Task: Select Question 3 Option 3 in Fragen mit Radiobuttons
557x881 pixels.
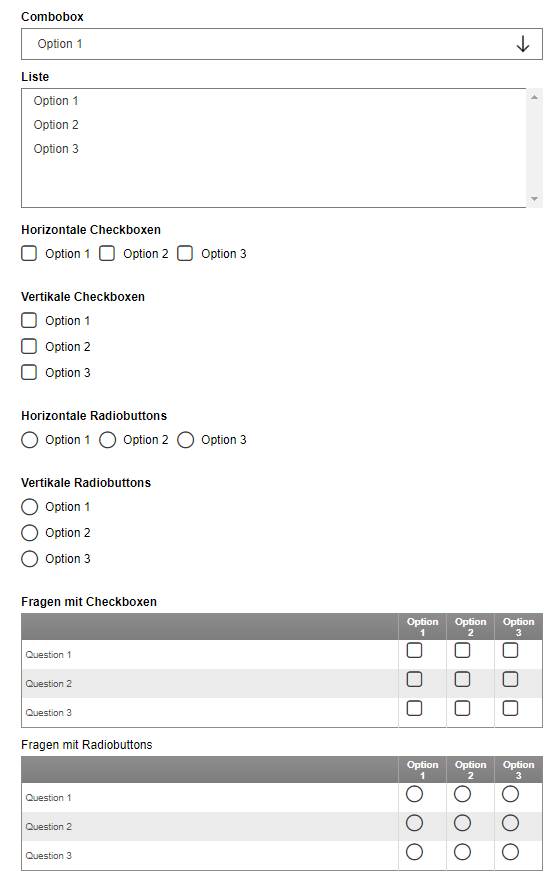Action: (x=510, y=852)
